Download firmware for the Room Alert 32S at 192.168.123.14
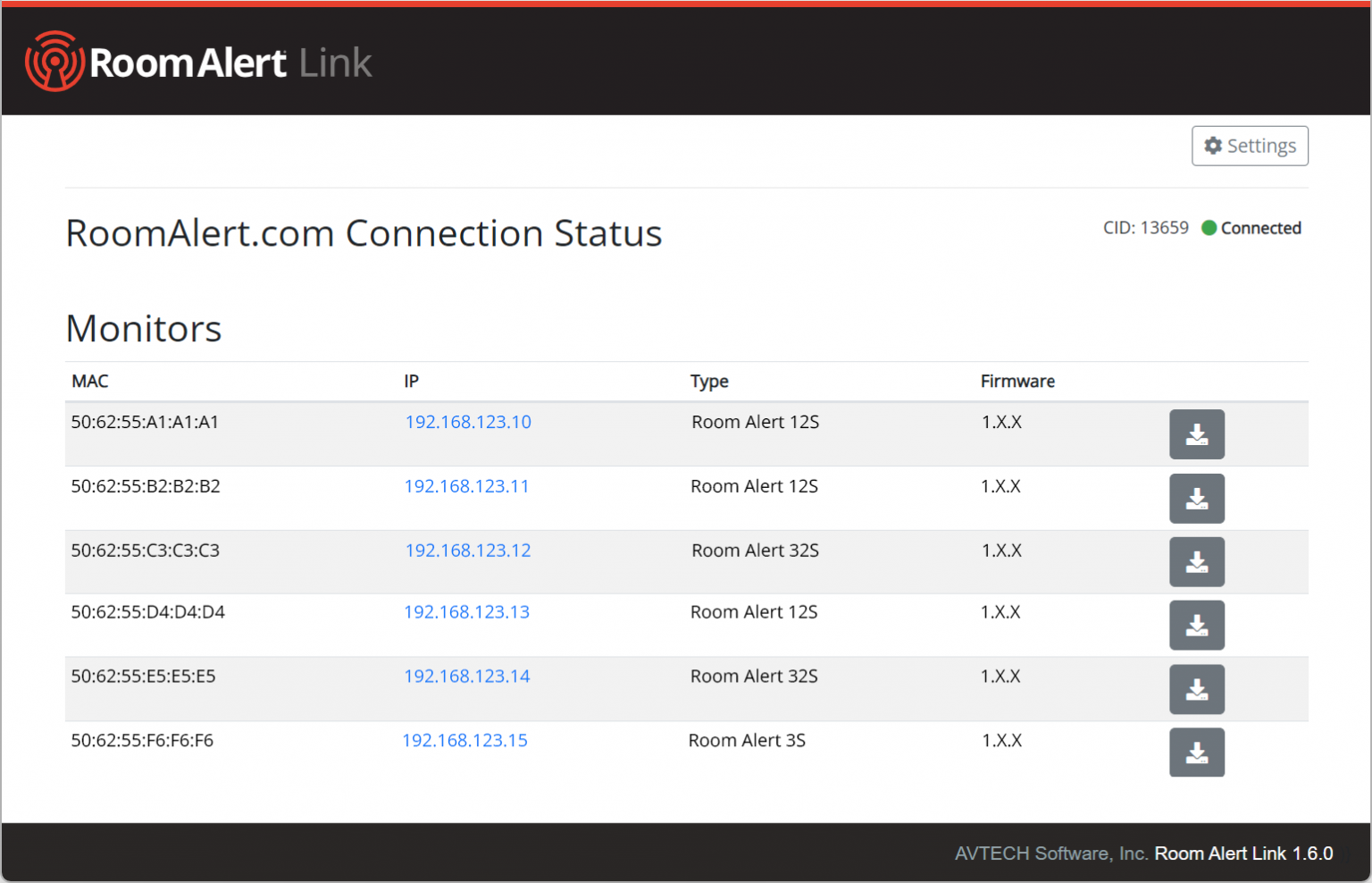The height and width of the screenshot is (883, 1372). point(1197,689)
